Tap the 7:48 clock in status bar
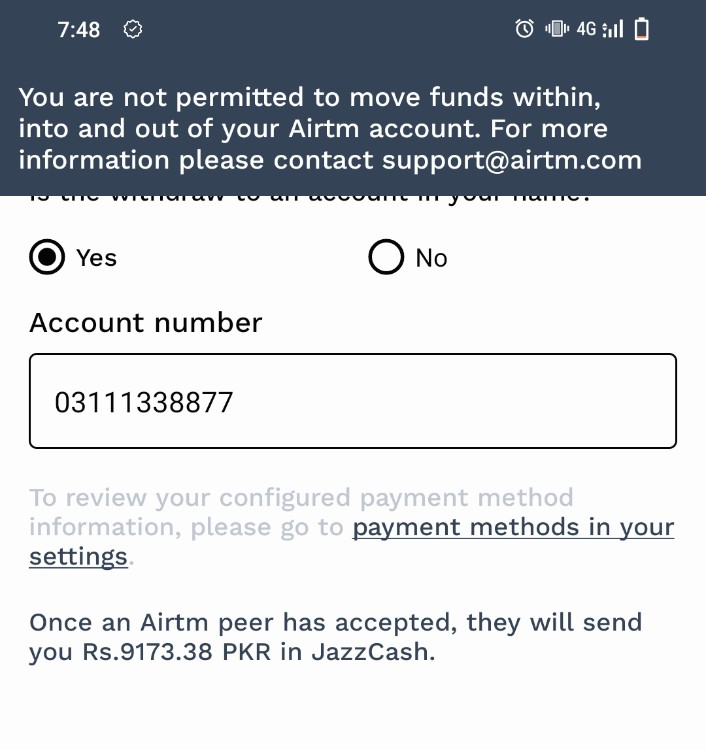 point(79,29)
